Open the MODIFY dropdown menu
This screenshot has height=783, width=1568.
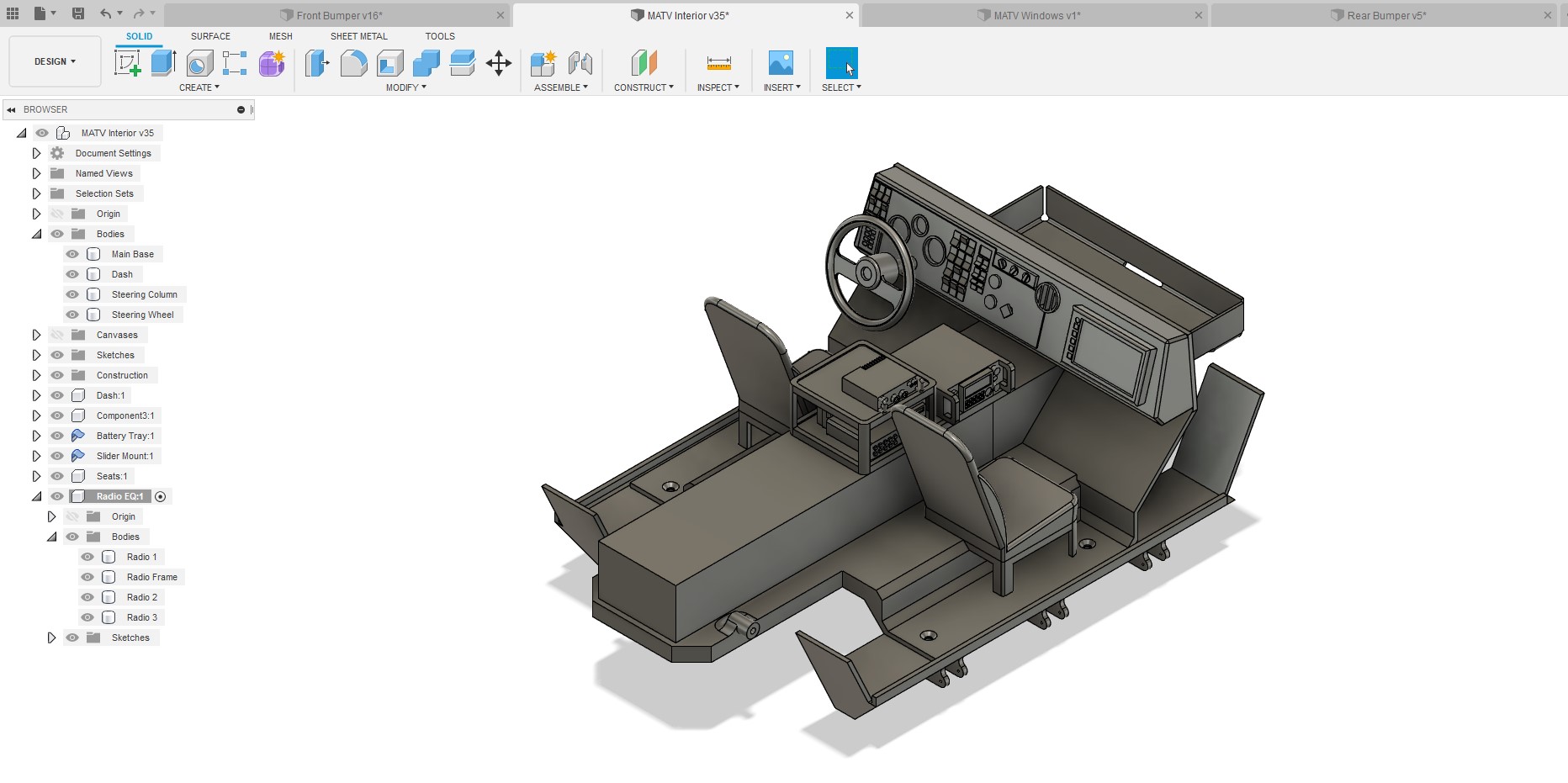[405, 87]
